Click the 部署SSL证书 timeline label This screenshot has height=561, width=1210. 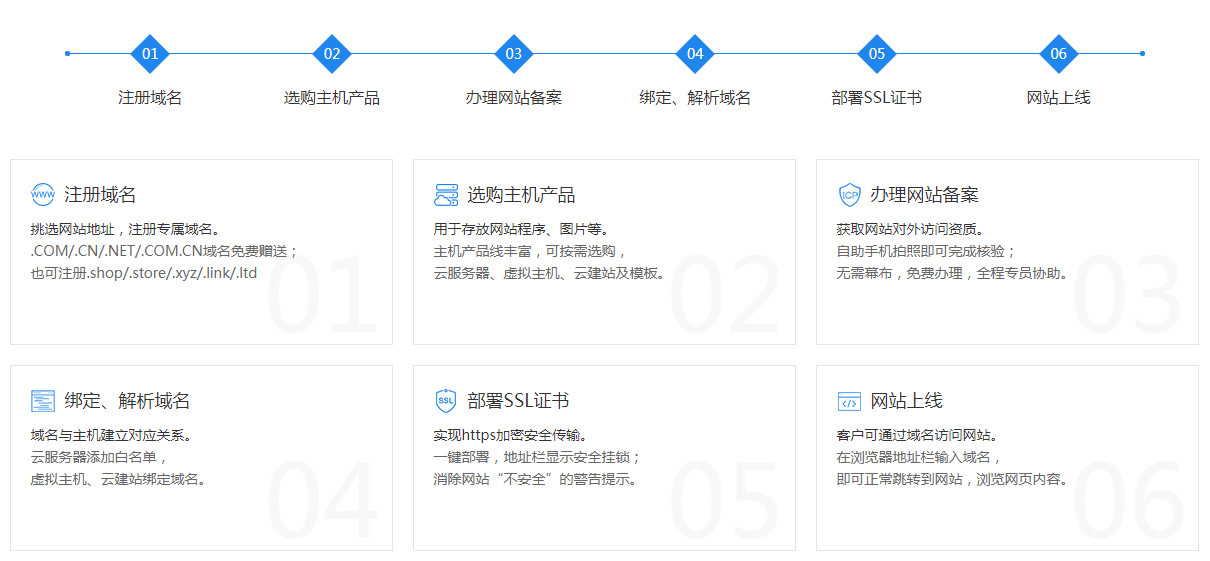(877, 98)
